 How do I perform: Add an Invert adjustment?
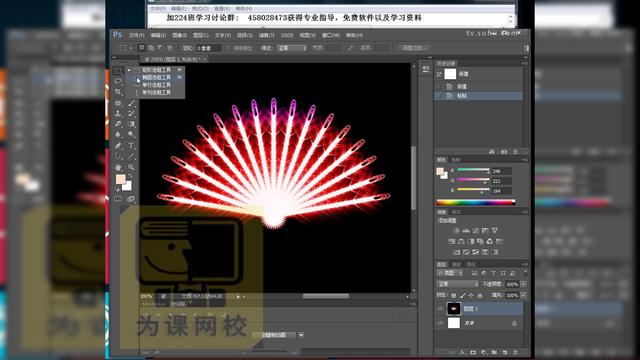click(x=456, y=252)
